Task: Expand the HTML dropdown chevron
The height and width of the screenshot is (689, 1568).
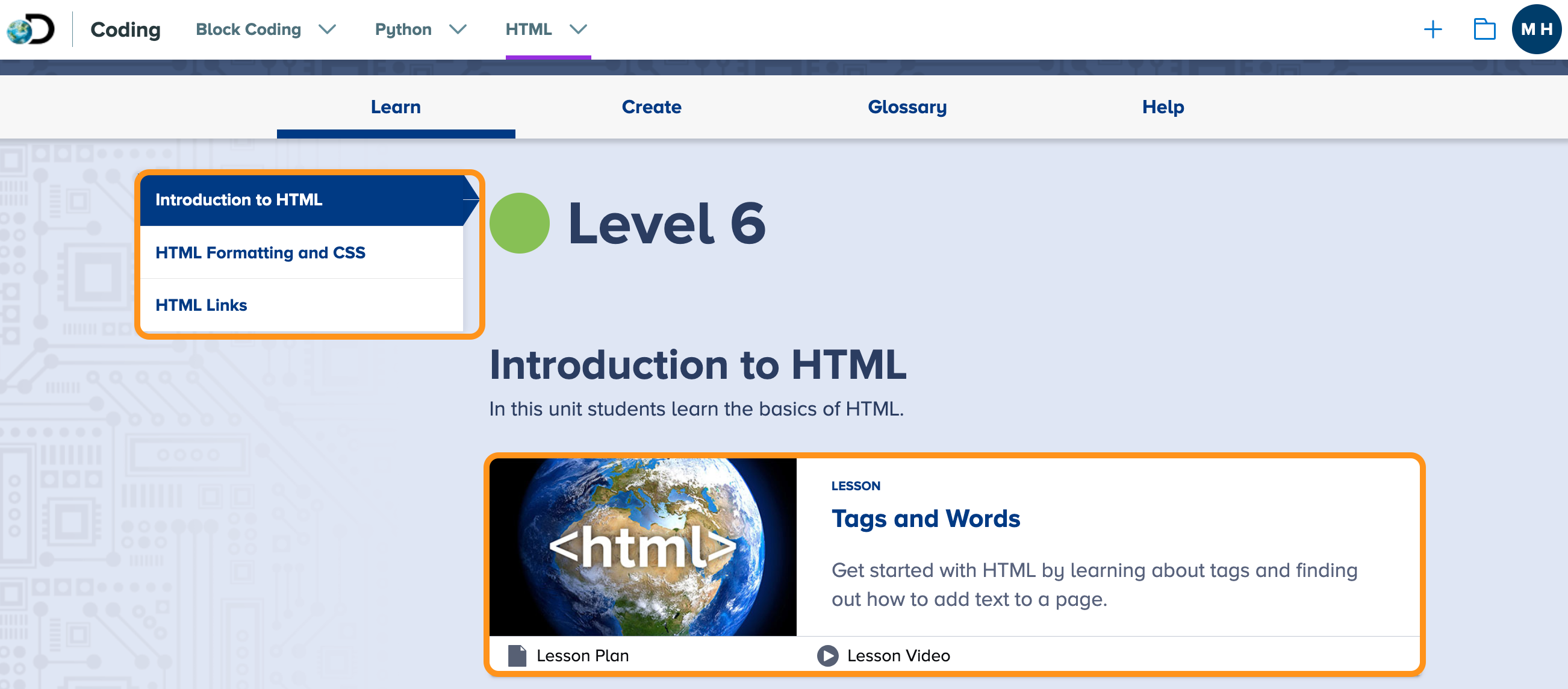Action: point(578,30)
